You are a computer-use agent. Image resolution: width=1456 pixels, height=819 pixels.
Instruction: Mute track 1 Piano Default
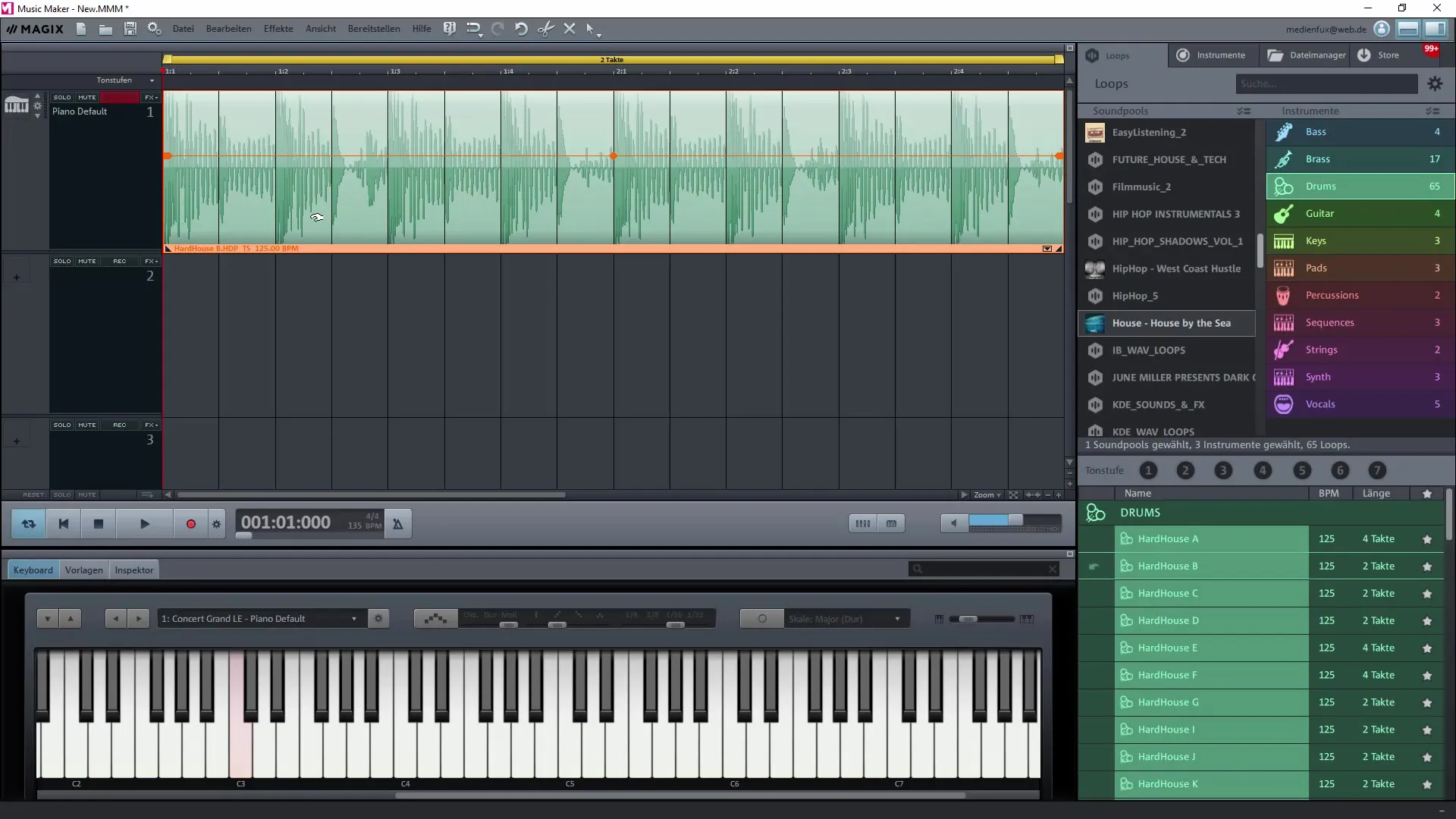click(x=87, y=97)
